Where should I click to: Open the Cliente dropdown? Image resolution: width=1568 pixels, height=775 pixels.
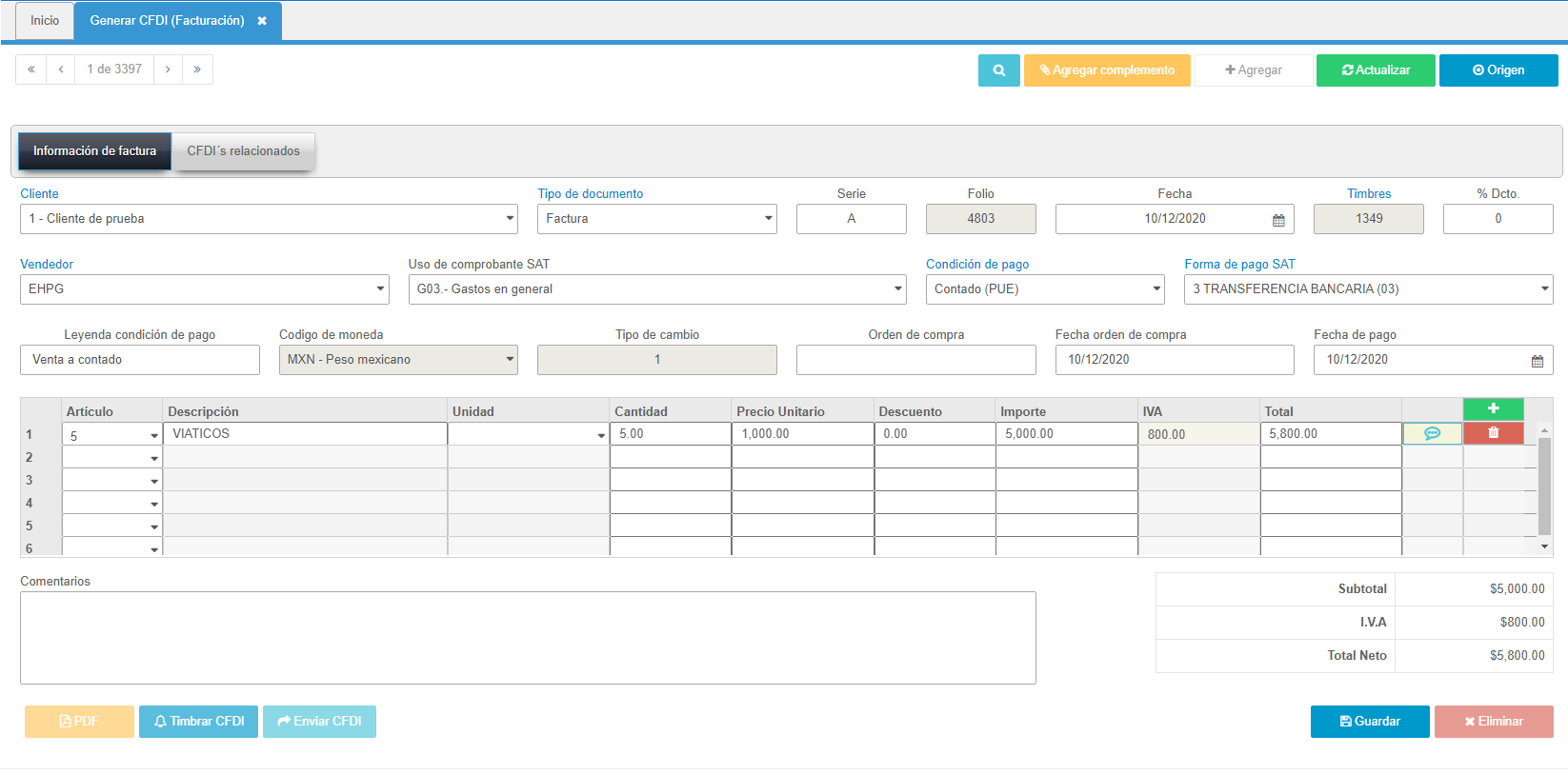point(269,219)
